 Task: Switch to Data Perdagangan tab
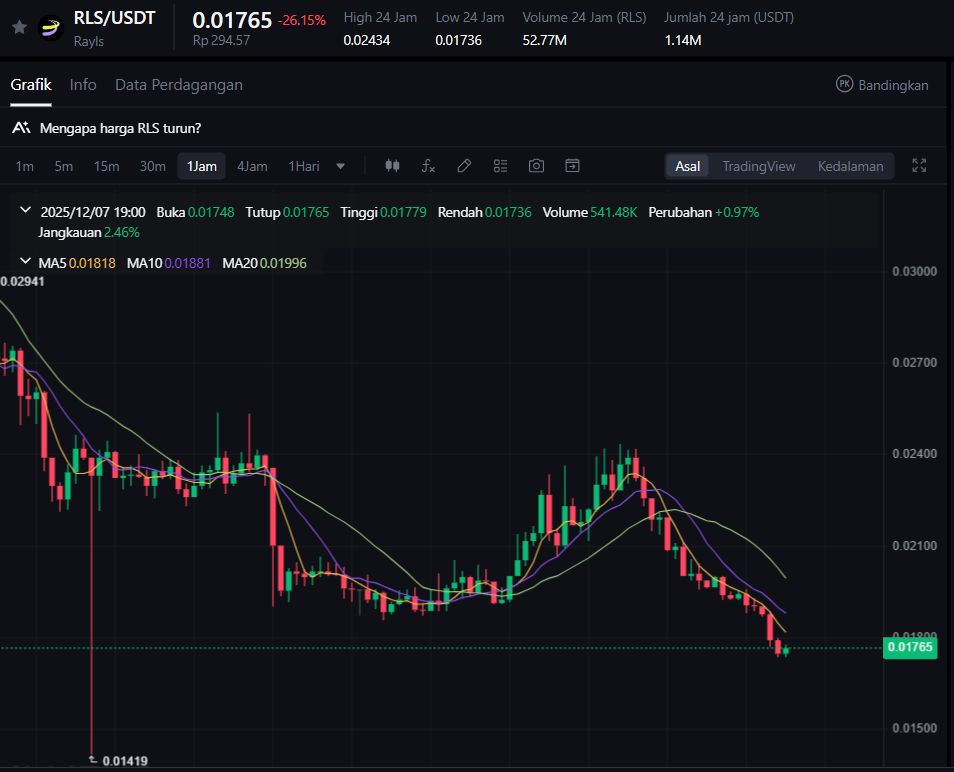click(178, 85)
